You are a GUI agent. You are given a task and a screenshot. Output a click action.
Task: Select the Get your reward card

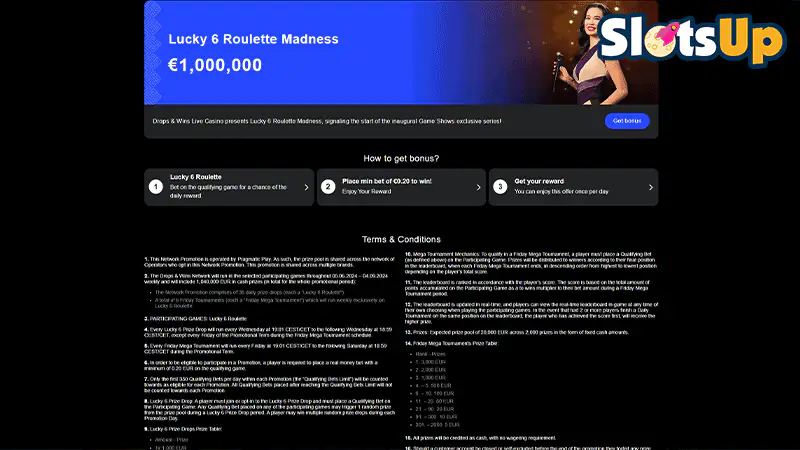pos(573,187)
